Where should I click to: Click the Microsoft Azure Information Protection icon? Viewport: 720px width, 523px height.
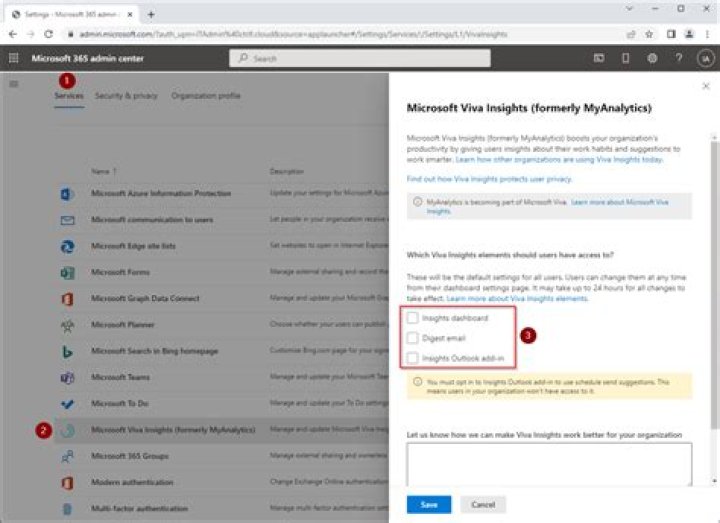pos(68,193)
